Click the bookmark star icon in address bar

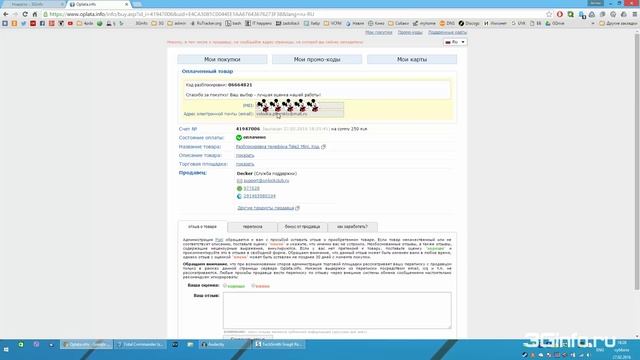(x=549, y=14)
